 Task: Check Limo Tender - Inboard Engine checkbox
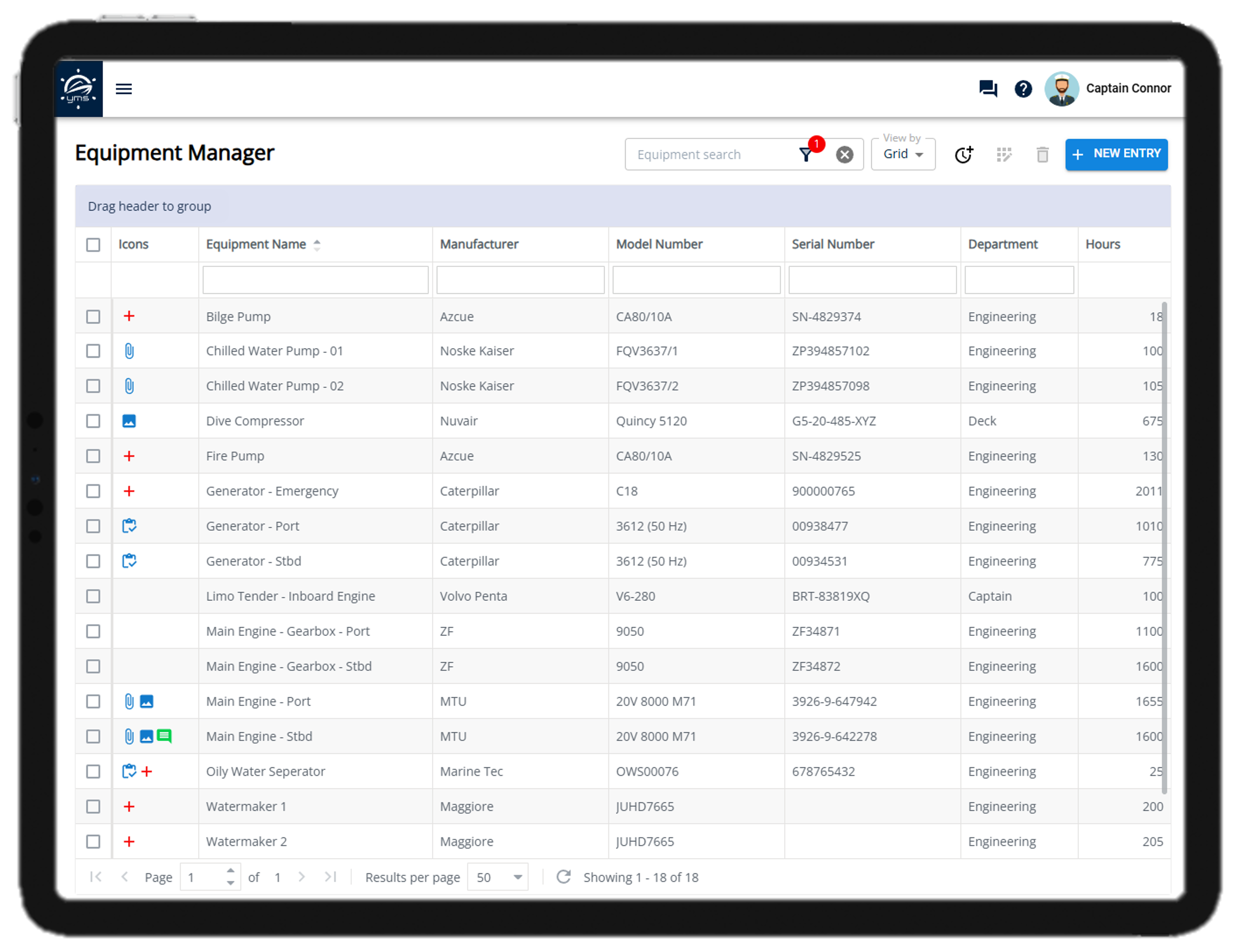point(93,597)
